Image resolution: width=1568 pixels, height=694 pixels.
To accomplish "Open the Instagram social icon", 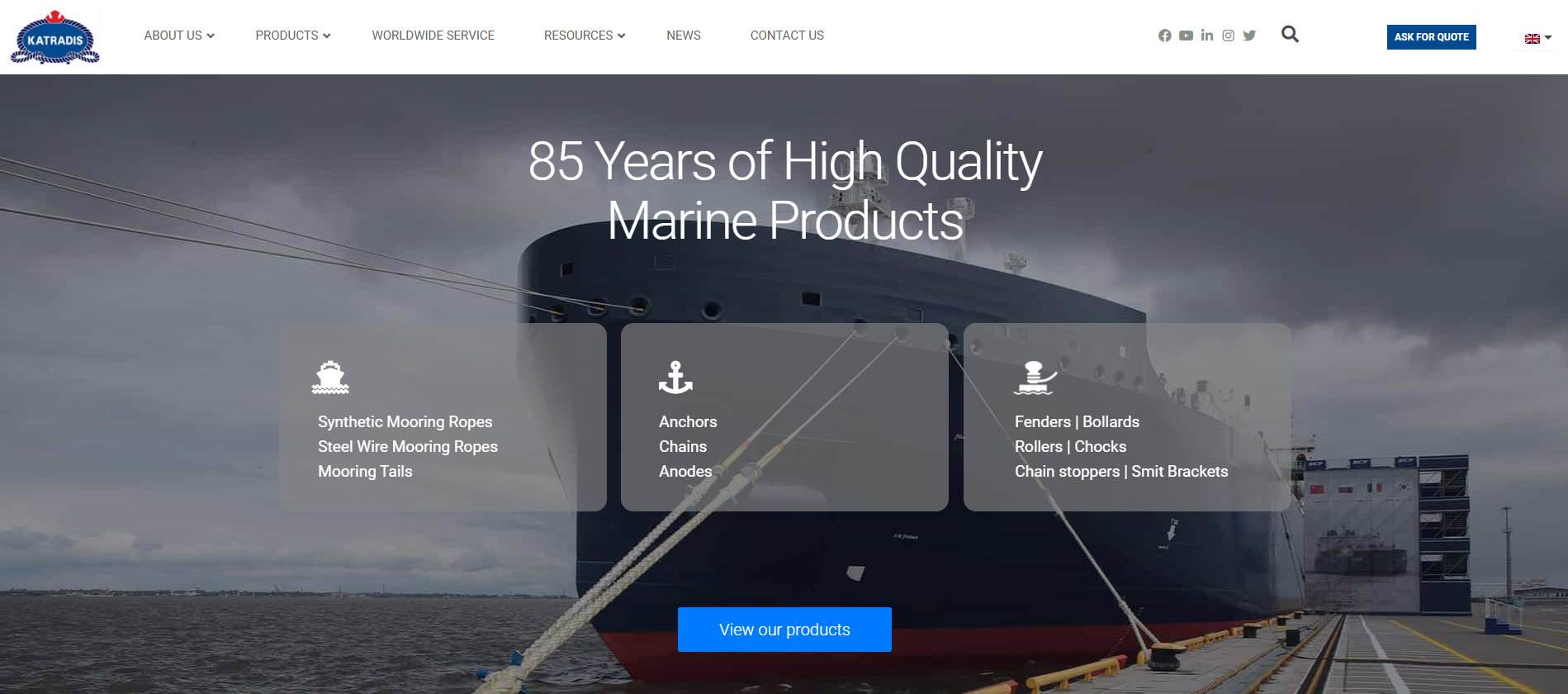I will click(x=1229, y=36).
